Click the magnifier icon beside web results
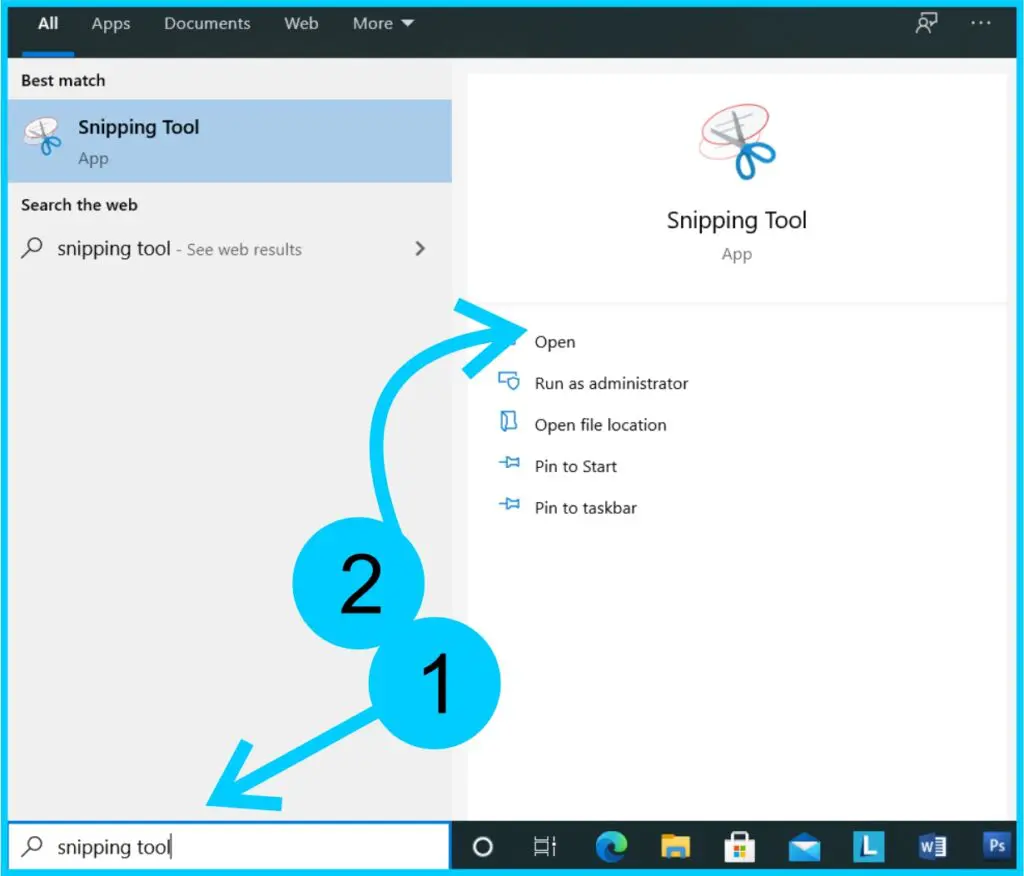The image size is (1024, 876). click(32, 248)
